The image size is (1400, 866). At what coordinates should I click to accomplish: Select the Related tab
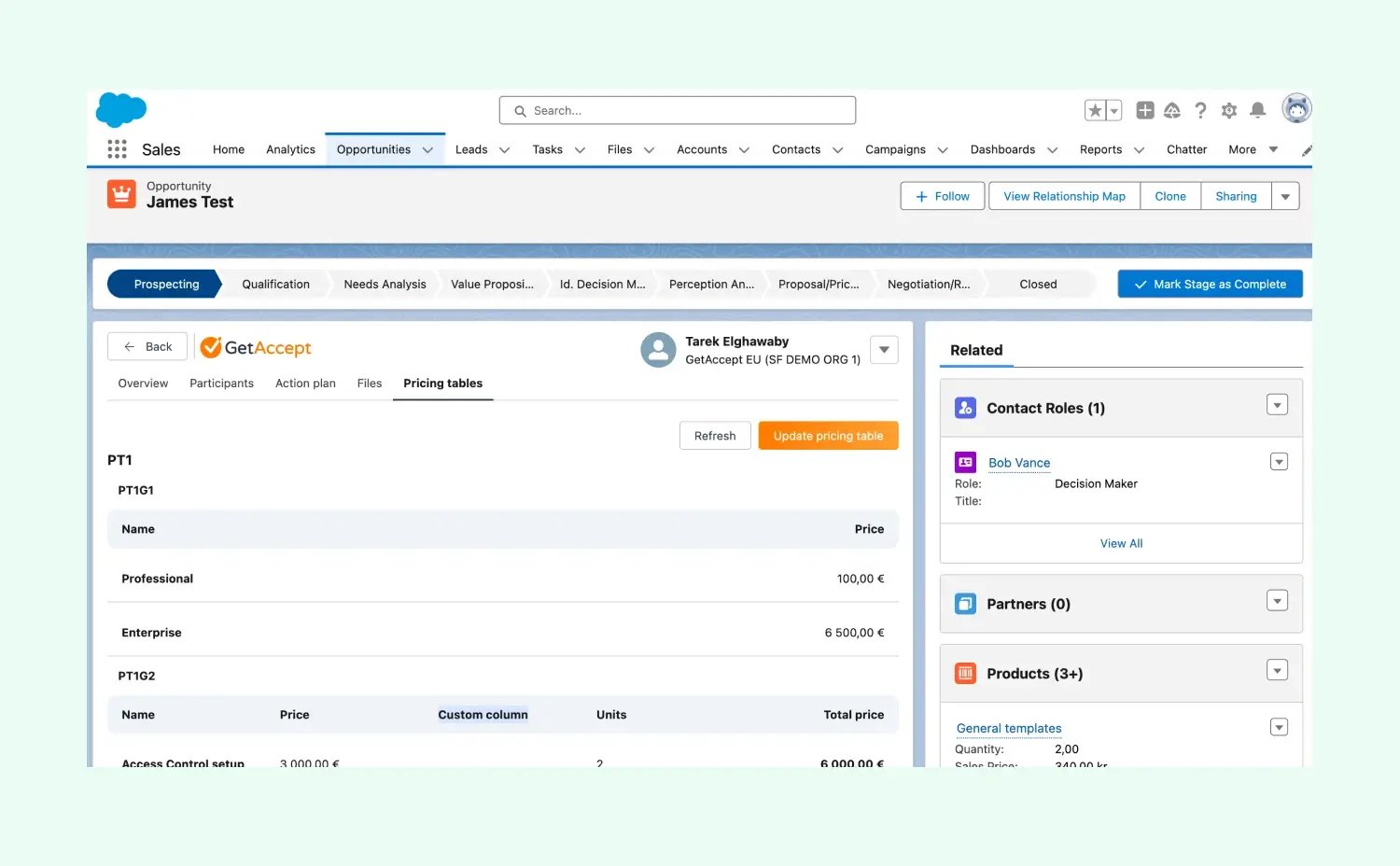(976, 350)
